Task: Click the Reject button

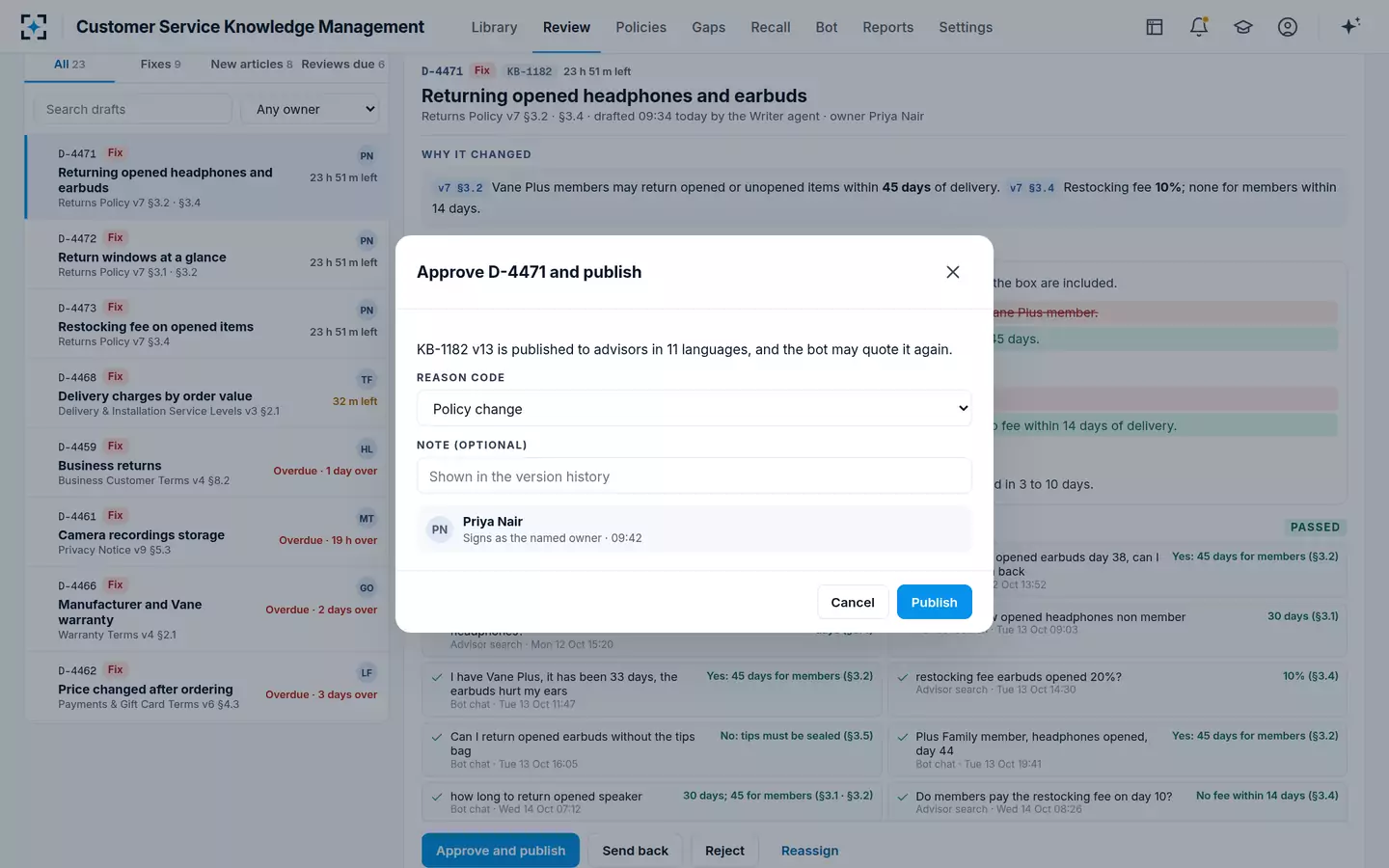Action: coord(724,851)
